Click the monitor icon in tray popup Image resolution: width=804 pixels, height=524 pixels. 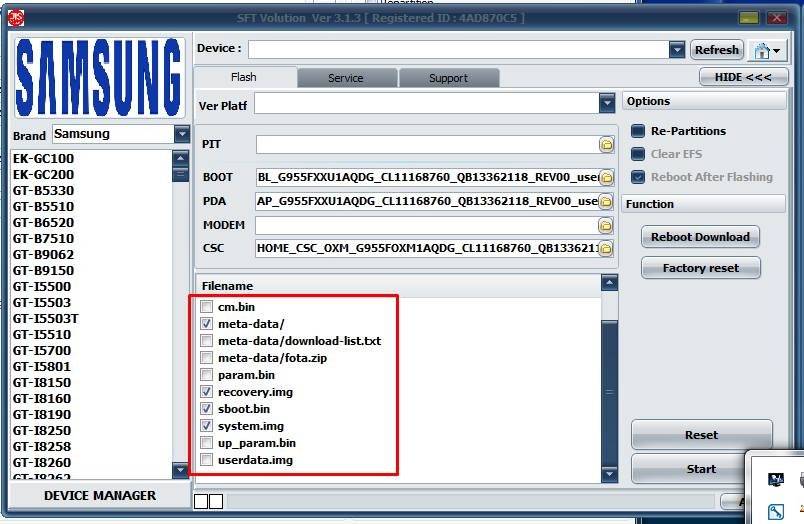click(775, 480)
